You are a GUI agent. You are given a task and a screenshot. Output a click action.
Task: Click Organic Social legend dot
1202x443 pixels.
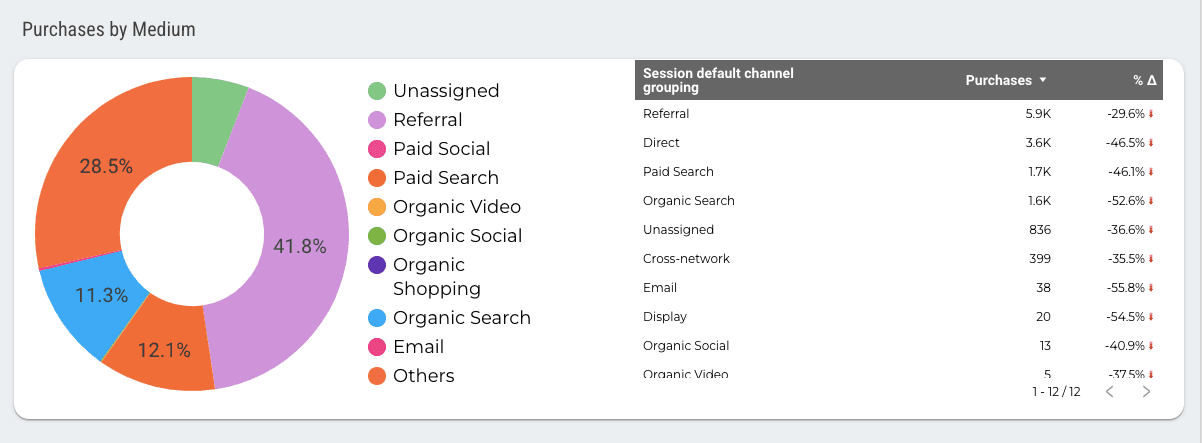(377, 236)
